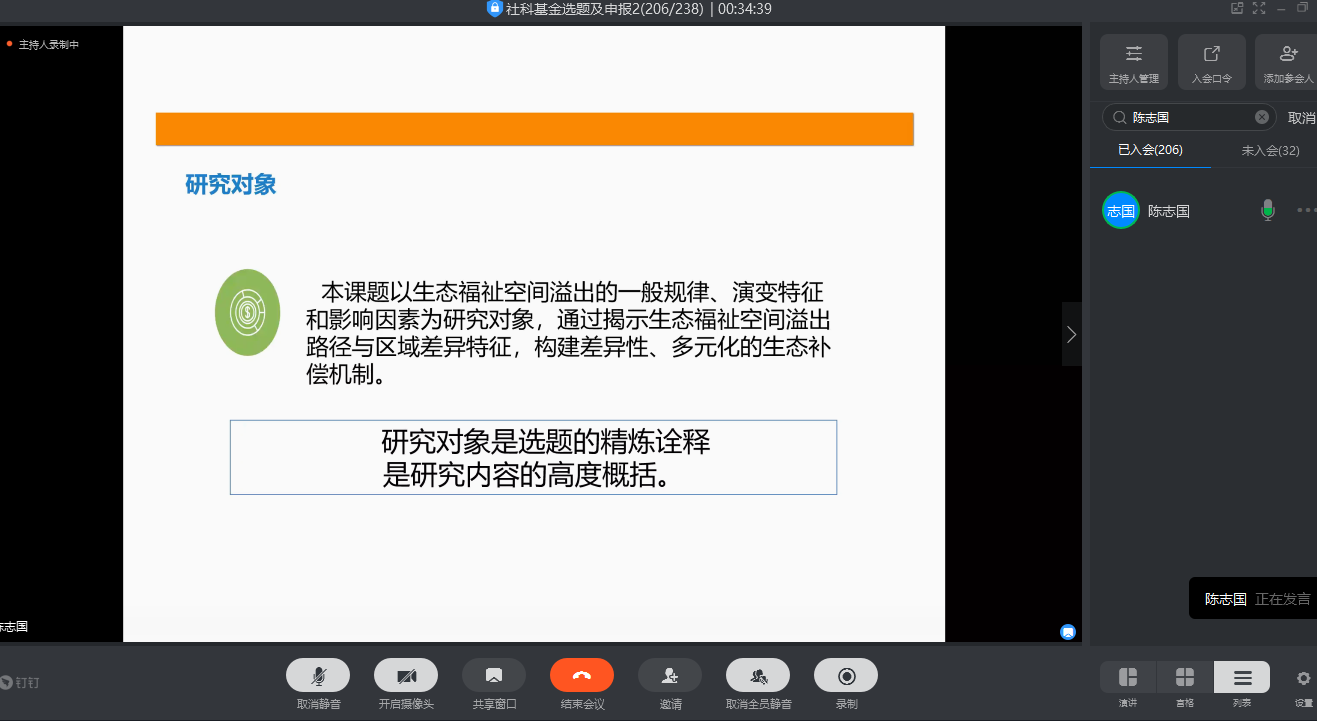Open more options for 陈志国
1317x721 pixels.
pyautogui.click(x=1306, y=210)
